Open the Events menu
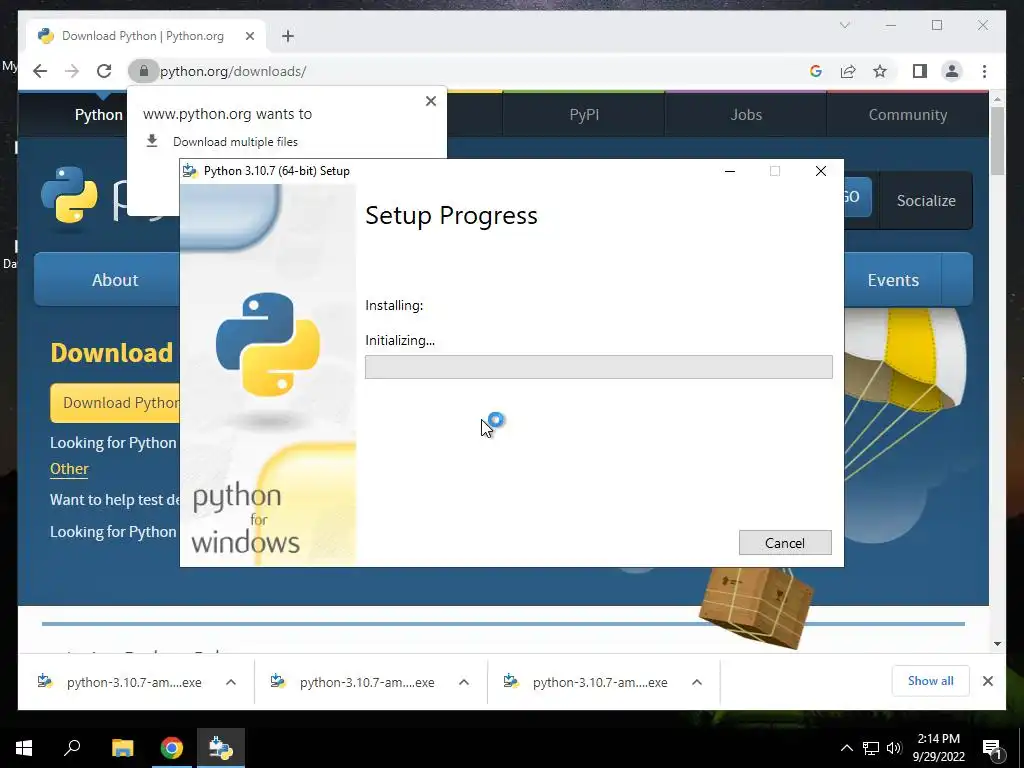Image resolution: width=1024 pixels, height=768 pixels. 893,280
